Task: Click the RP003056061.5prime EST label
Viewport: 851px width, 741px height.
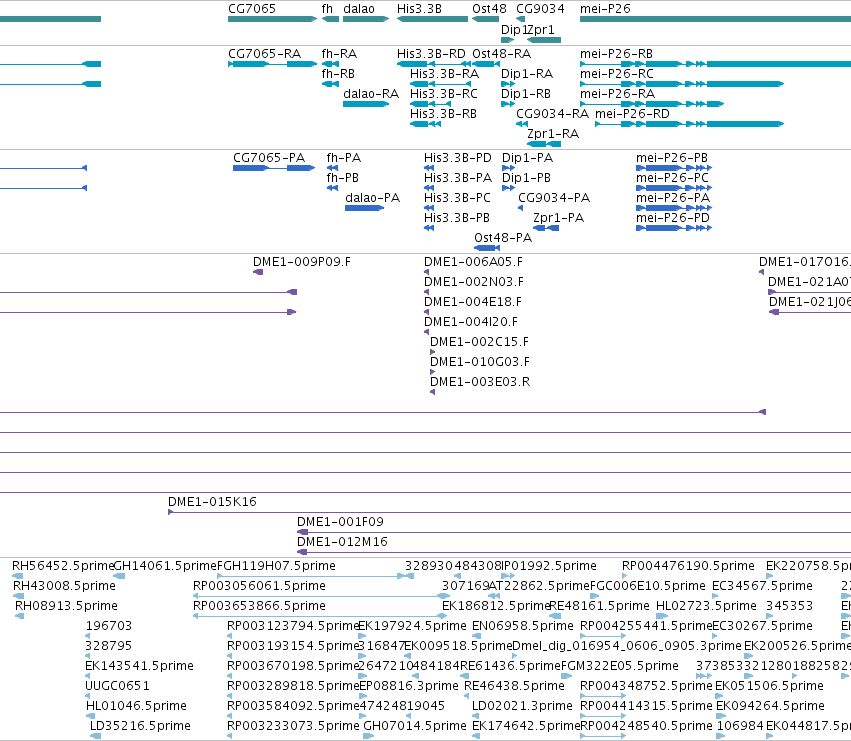Action: click(259, 586)
